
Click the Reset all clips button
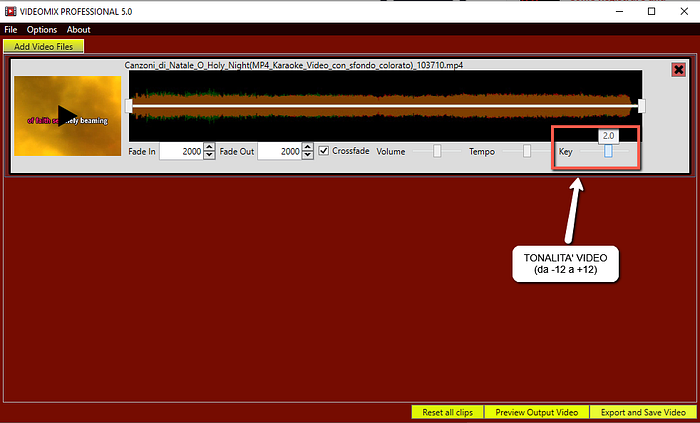[x=447, y=412]
